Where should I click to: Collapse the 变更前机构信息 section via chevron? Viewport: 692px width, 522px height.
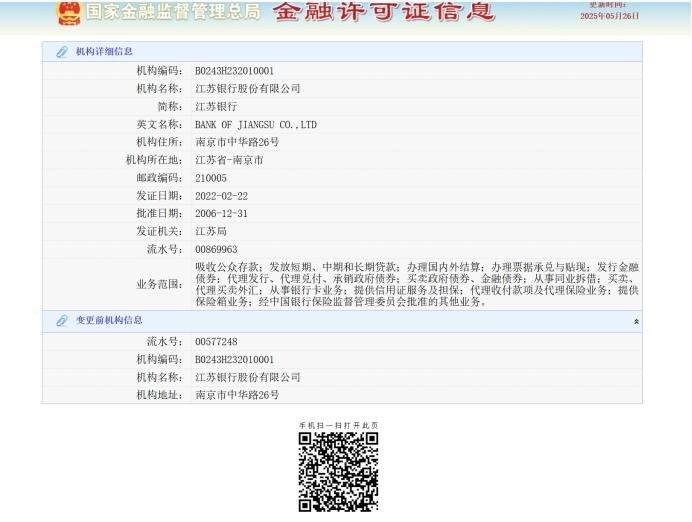point(636,322)
